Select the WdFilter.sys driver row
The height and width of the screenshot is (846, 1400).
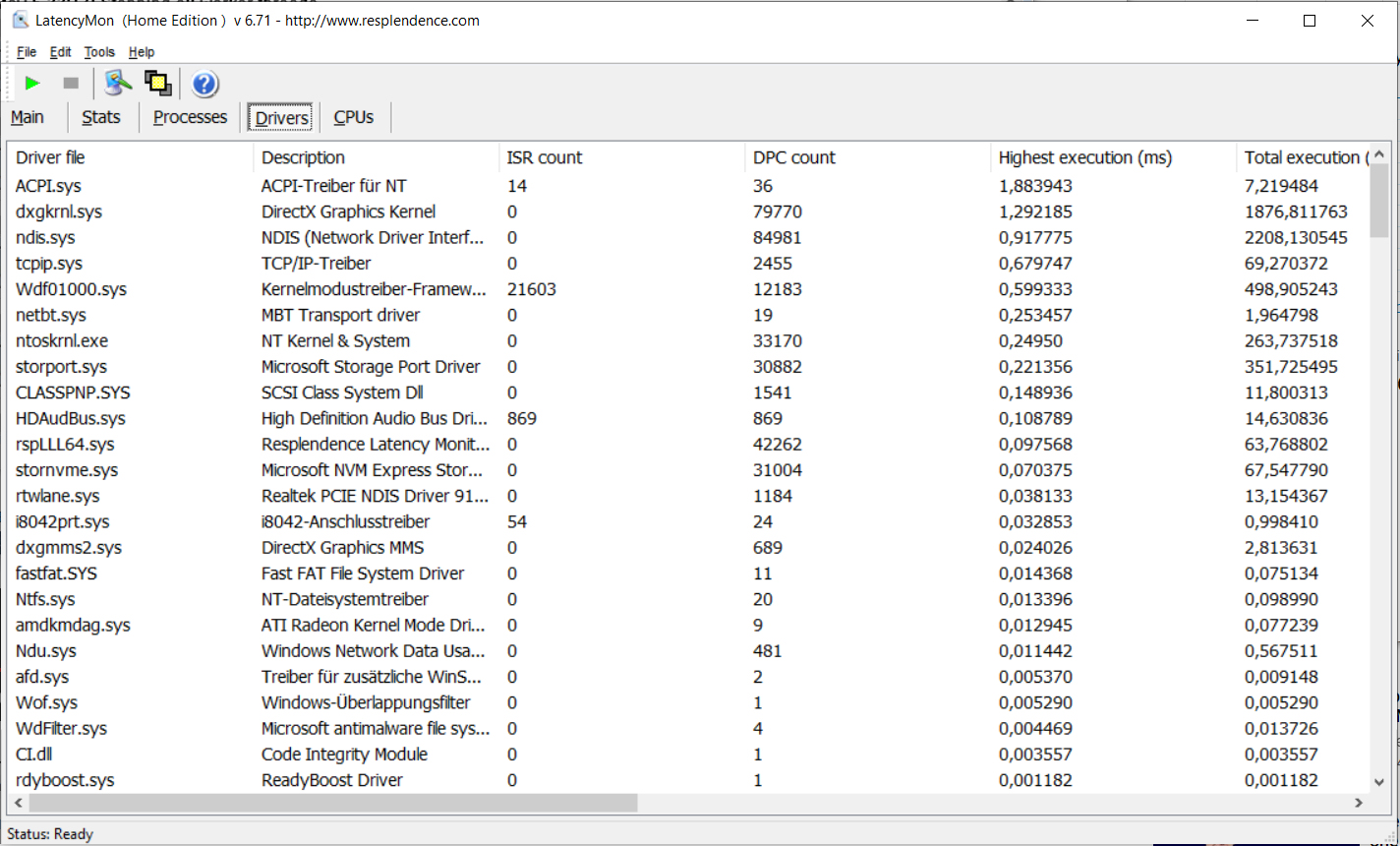pyautogui.click(x=688, y=728)
